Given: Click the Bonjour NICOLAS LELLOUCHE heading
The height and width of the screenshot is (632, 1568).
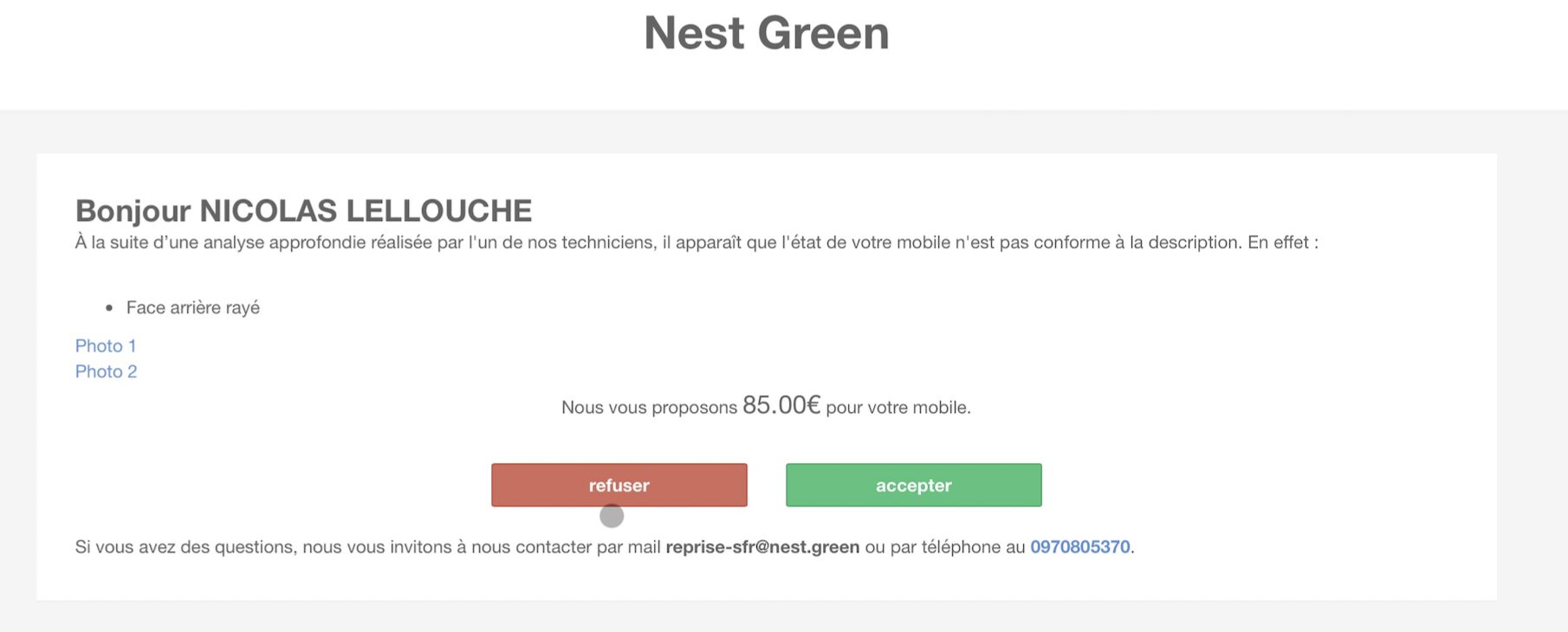Looking at the screenshot, I should pos(303,210).
